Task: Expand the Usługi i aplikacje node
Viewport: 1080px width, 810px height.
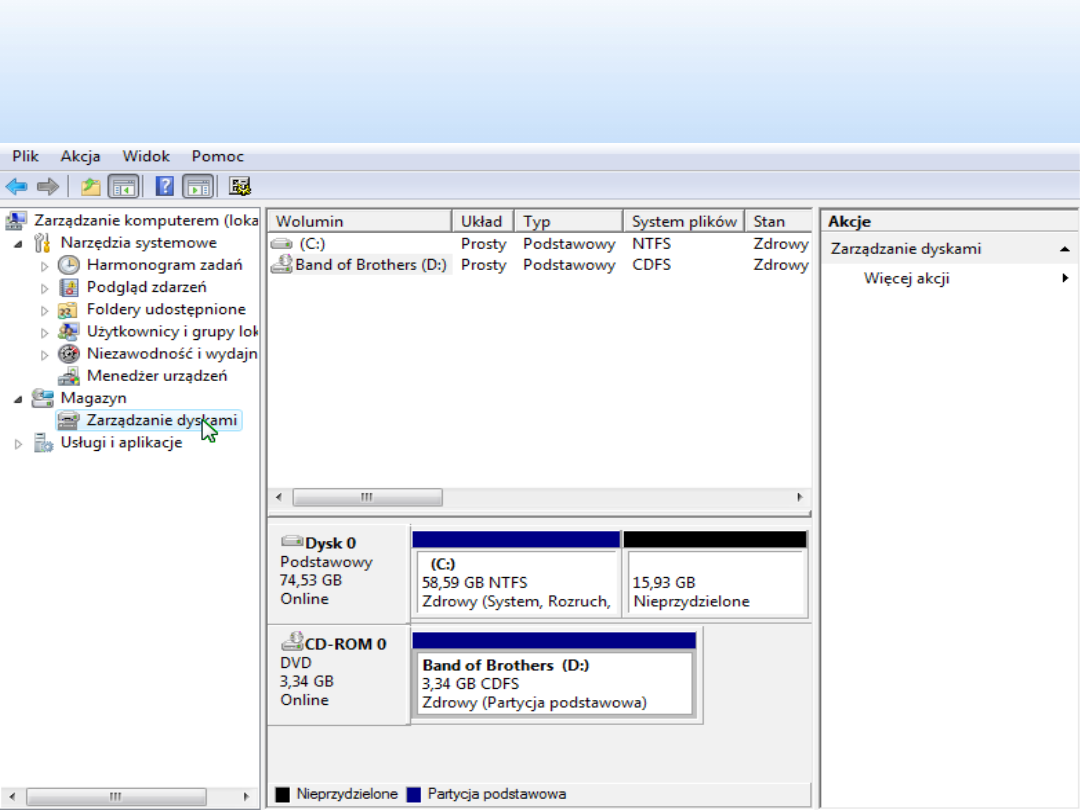Action: (18, 443)
